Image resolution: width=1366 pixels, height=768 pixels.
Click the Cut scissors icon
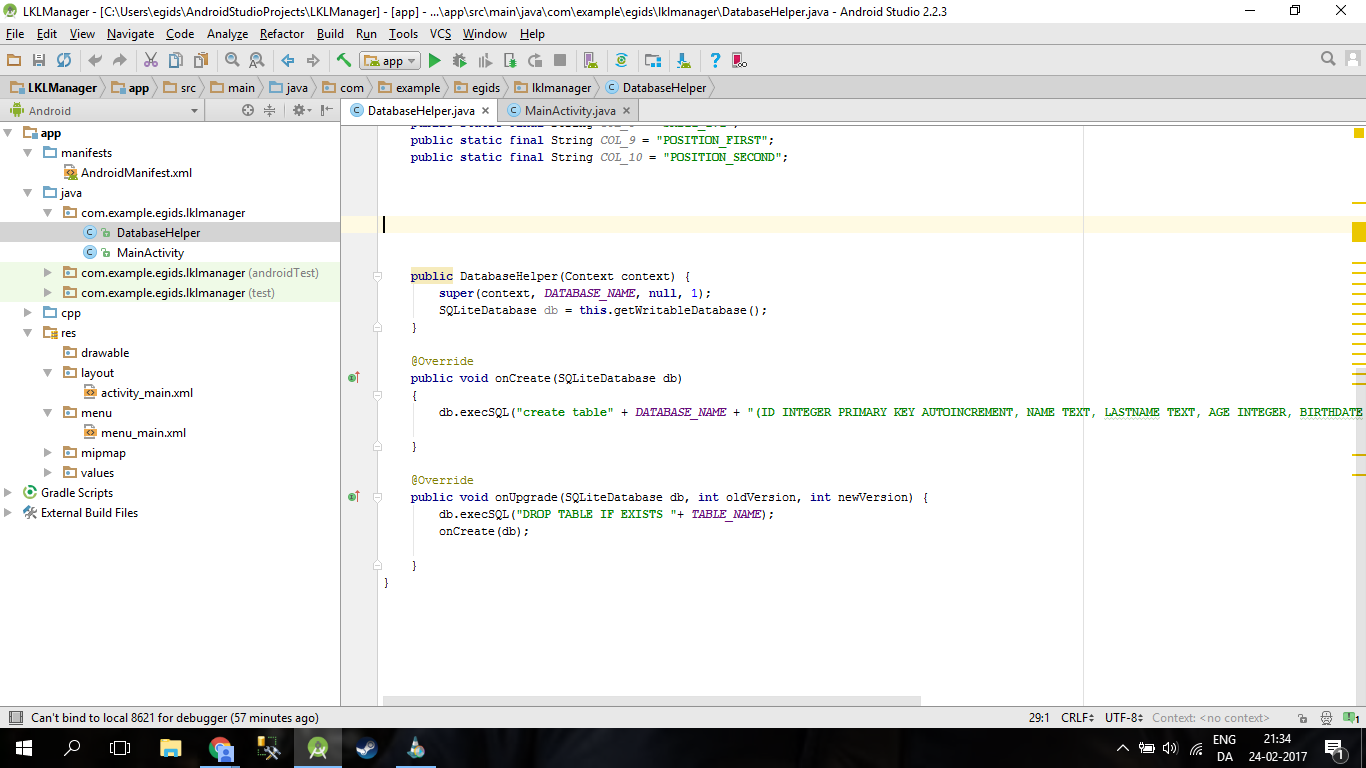click(151, 61)
